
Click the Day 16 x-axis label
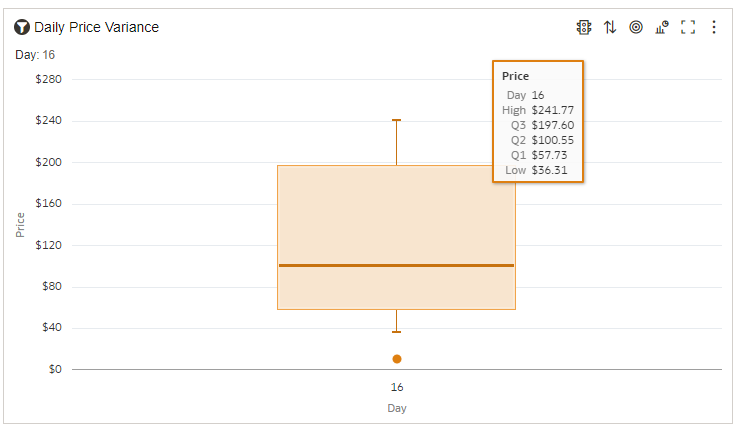tap(397, 387)
